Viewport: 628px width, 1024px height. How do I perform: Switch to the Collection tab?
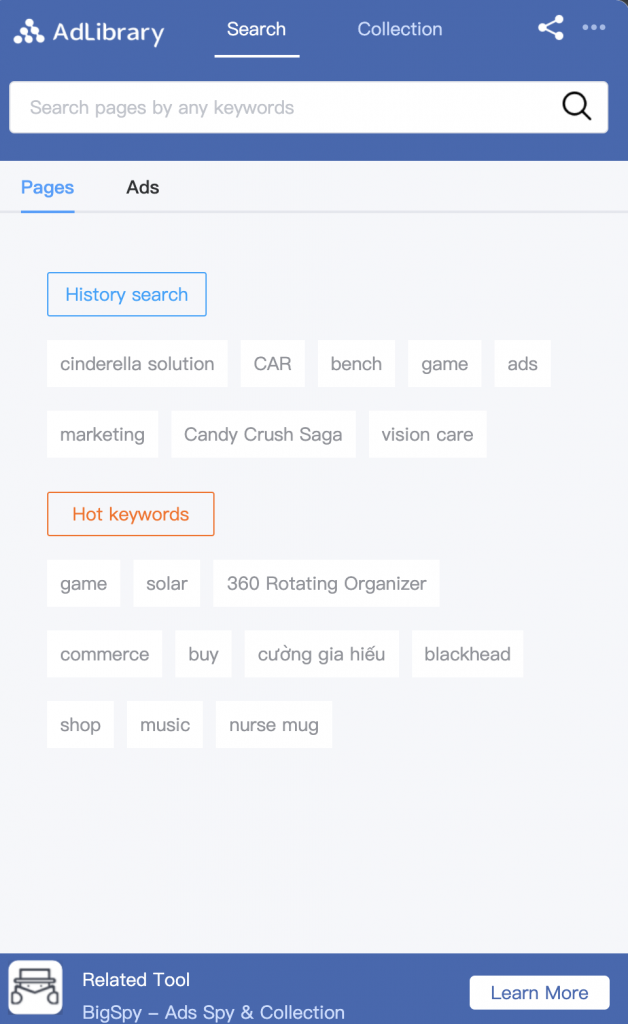coord(400,29)
